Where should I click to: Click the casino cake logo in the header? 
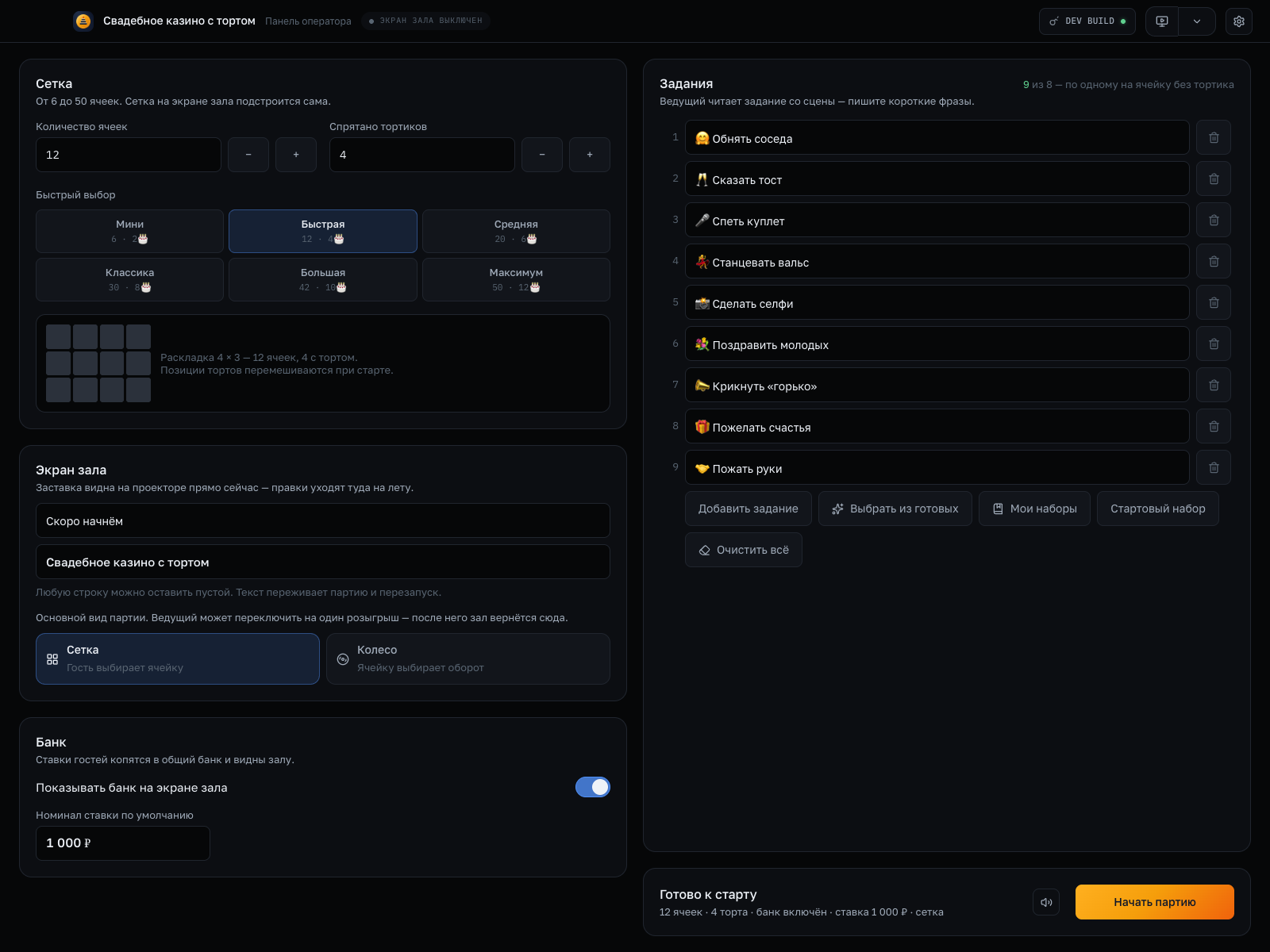point(83,21)
